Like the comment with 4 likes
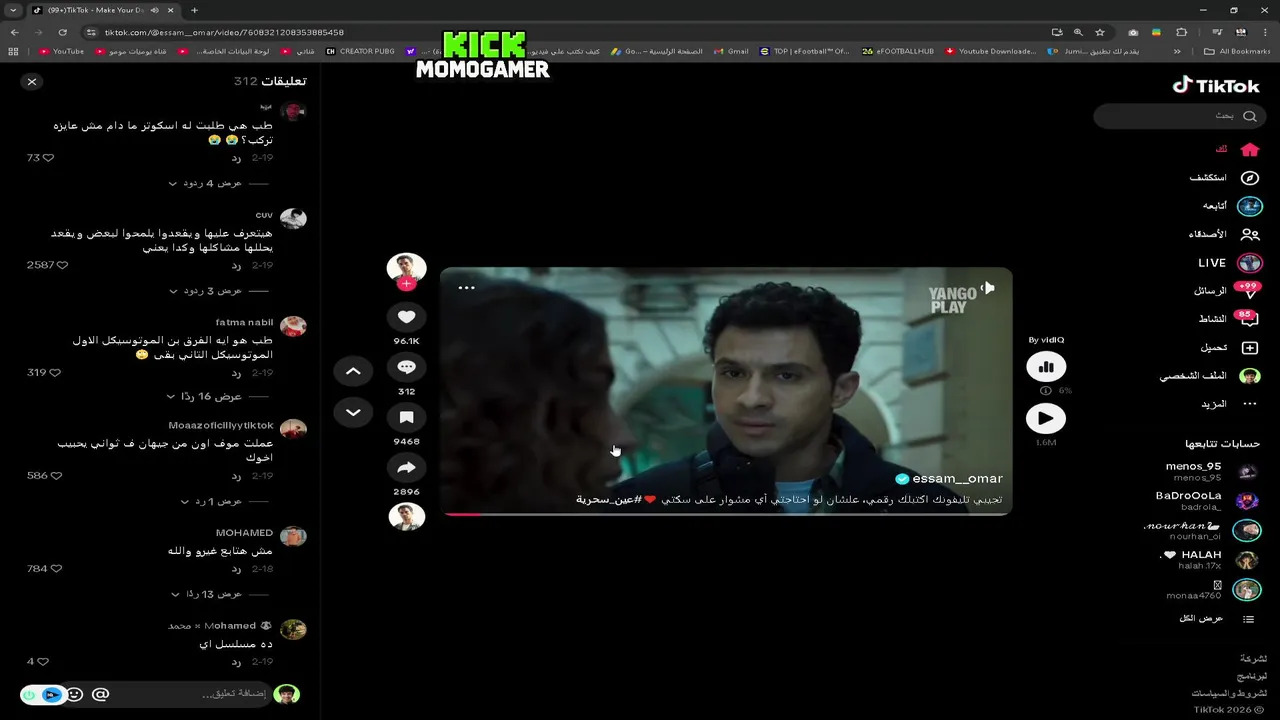The width and height of the screenshot is (1280, 720). (x=43, y=661)
